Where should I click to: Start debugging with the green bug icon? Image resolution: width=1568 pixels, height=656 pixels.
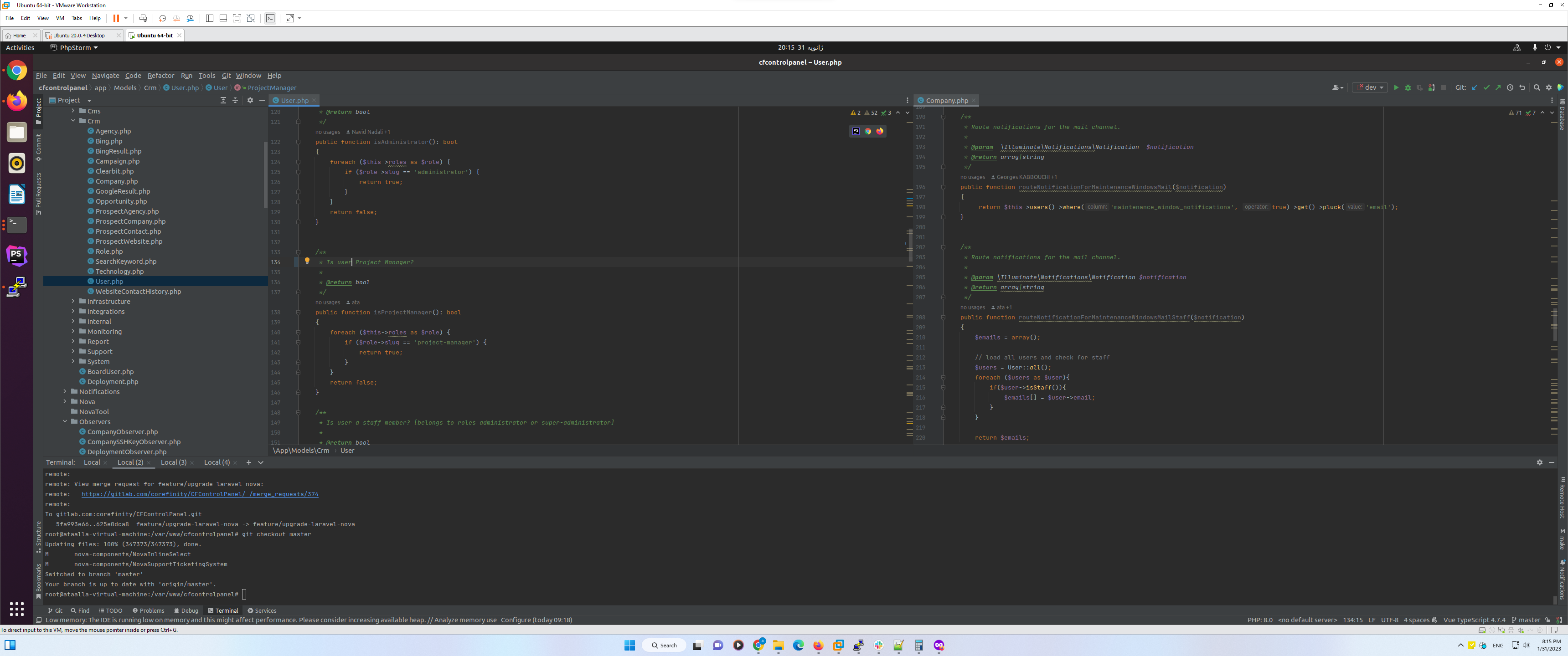[1408, 87]
